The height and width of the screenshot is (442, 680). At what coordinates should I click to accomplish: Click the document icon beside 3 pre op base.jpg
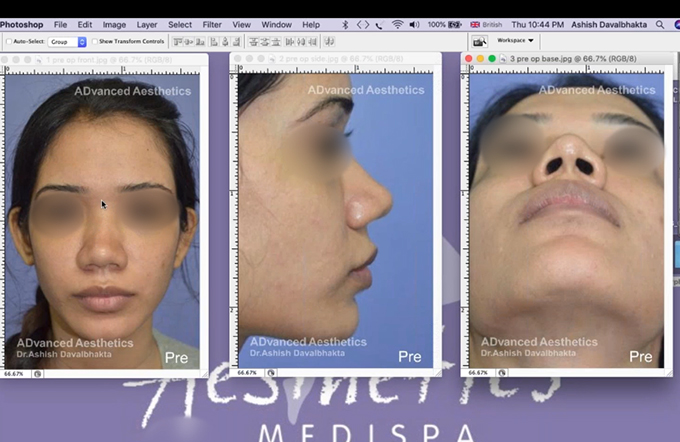(503, 59)
